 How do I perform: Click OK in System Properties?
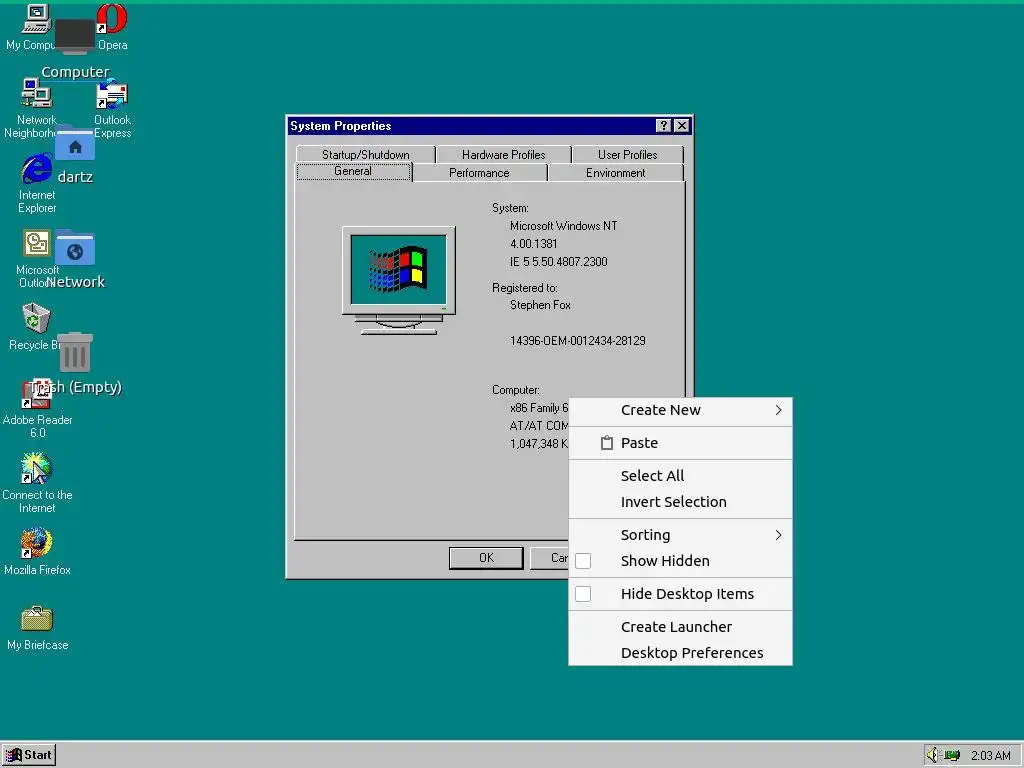[x=486, y=558]
